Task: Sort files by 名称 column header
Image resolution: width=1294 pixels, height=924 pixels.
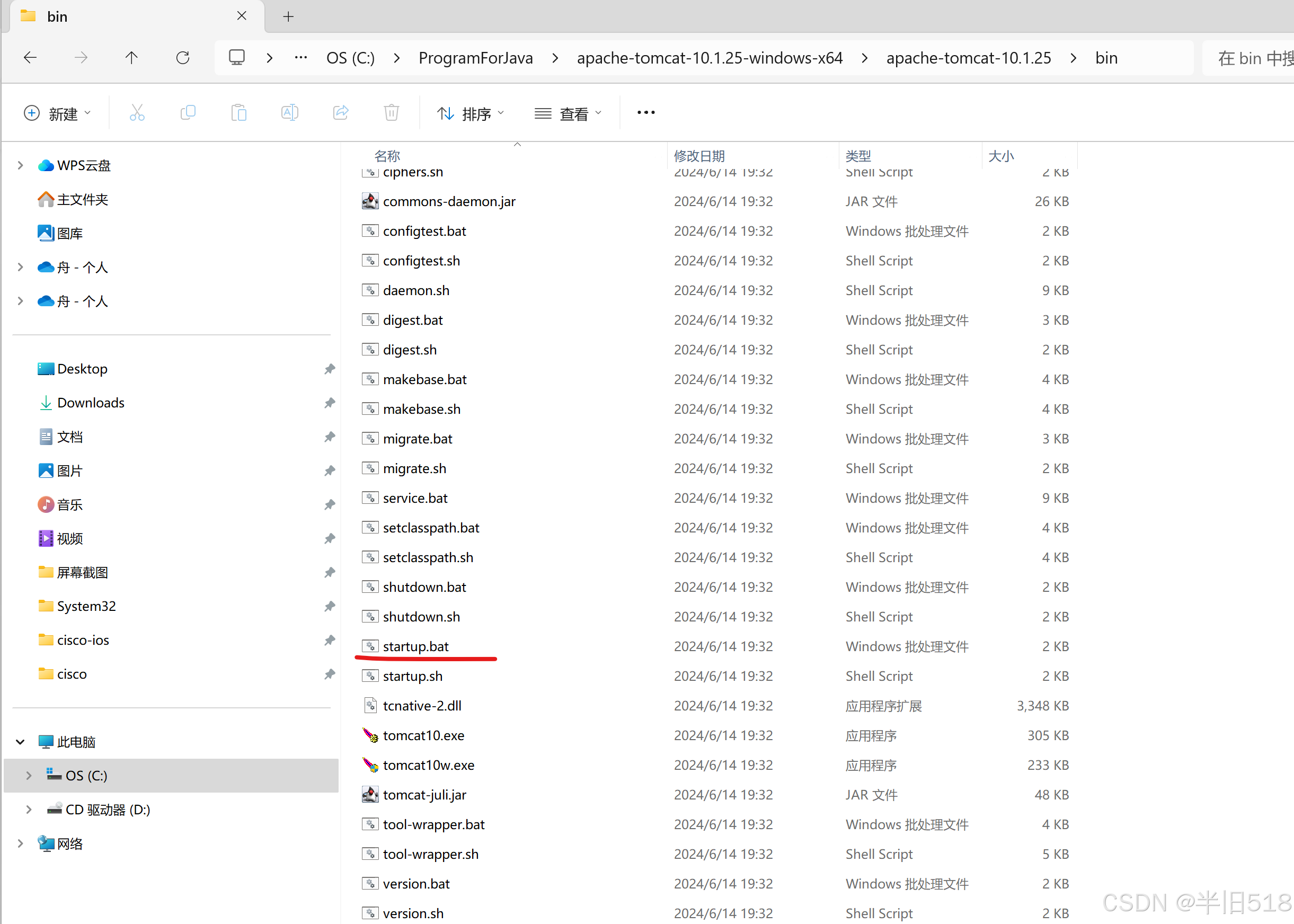Action: point(387,155)
